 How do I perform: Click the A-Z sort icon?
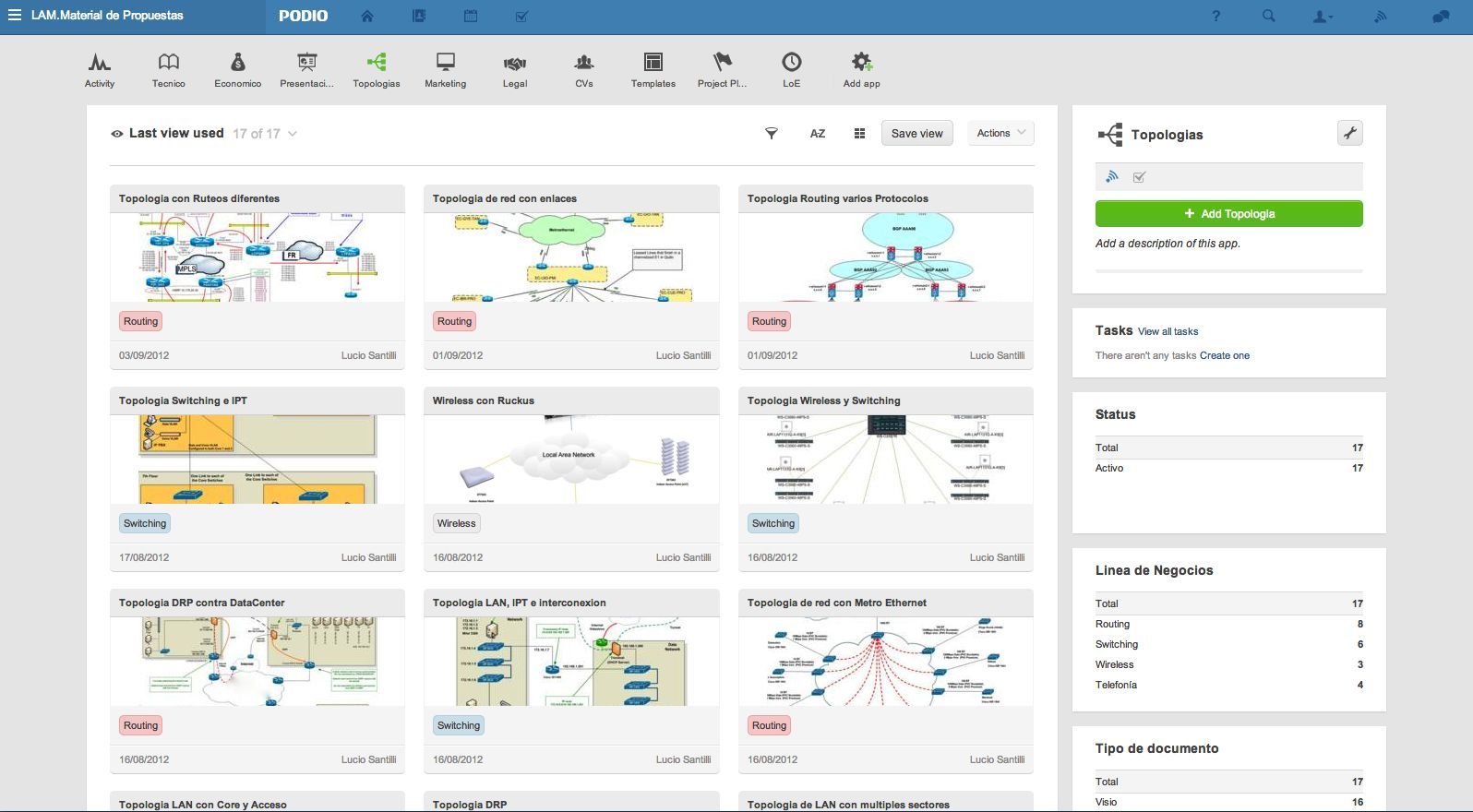818,134
